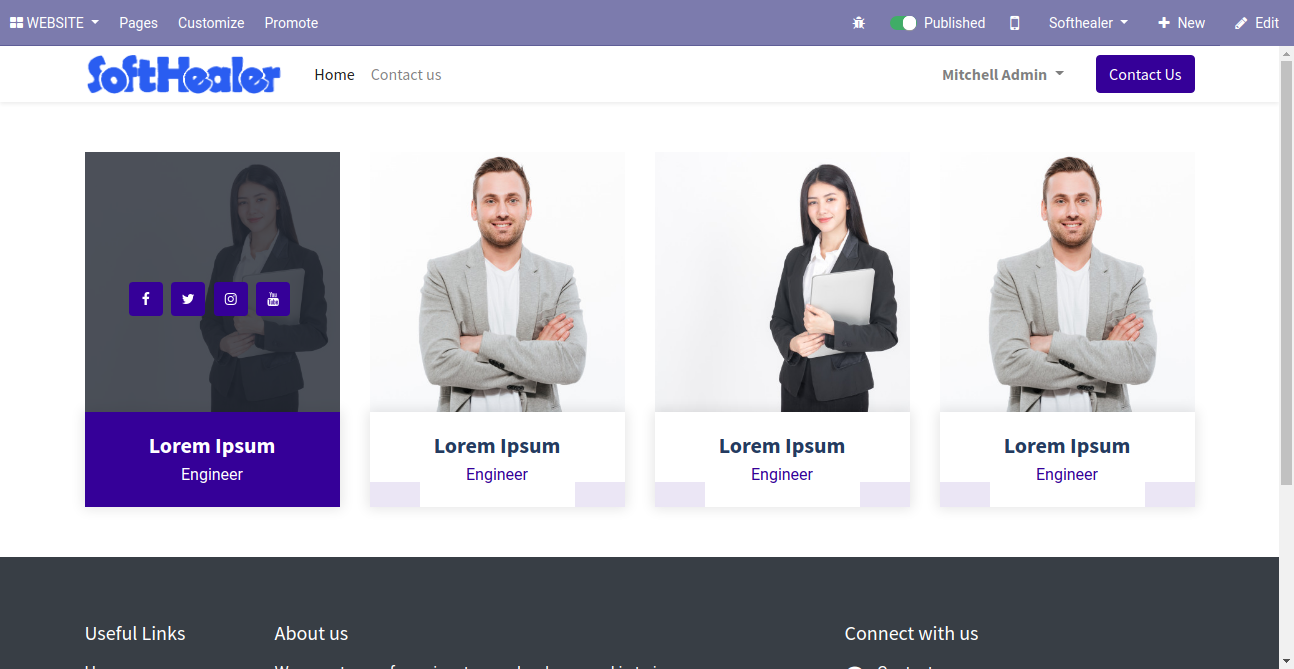This screenshot has width=1294, height=669.
Task: Open the Customize menu
Action: [211, 23]
